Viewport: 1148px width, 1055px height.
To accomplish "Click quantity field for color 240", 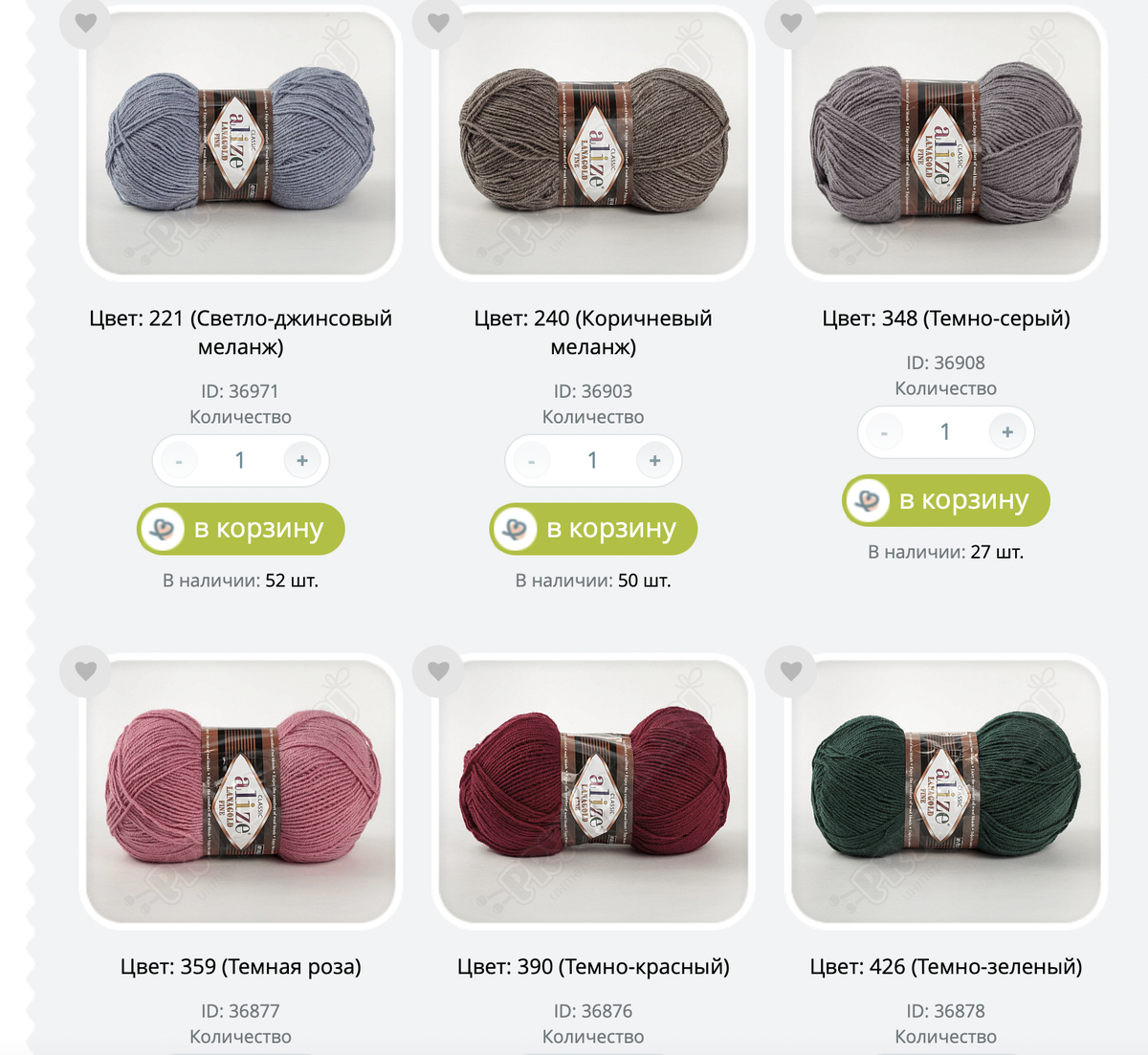I will click(593, 461).
